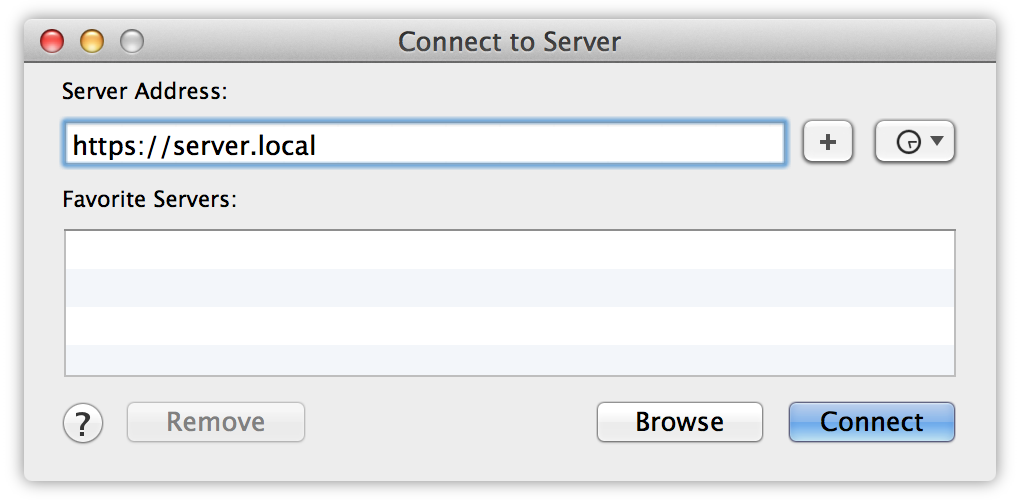This screenshot has width=1020, height=500.
Task: Click the Connect button
Action: point(872,422)
